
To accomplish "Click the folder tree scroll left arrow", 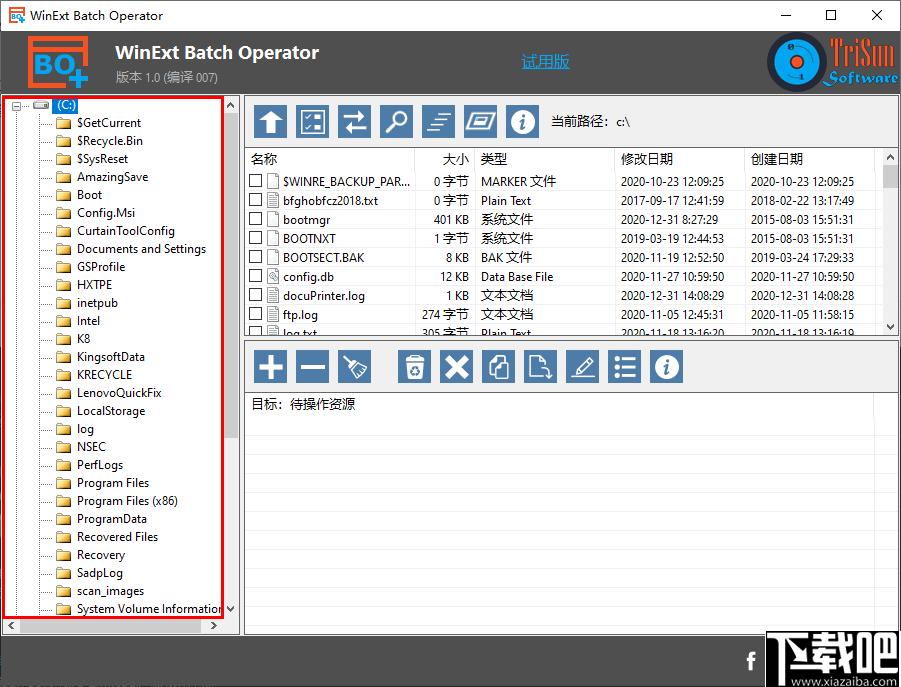I will [x=10, y=626].
